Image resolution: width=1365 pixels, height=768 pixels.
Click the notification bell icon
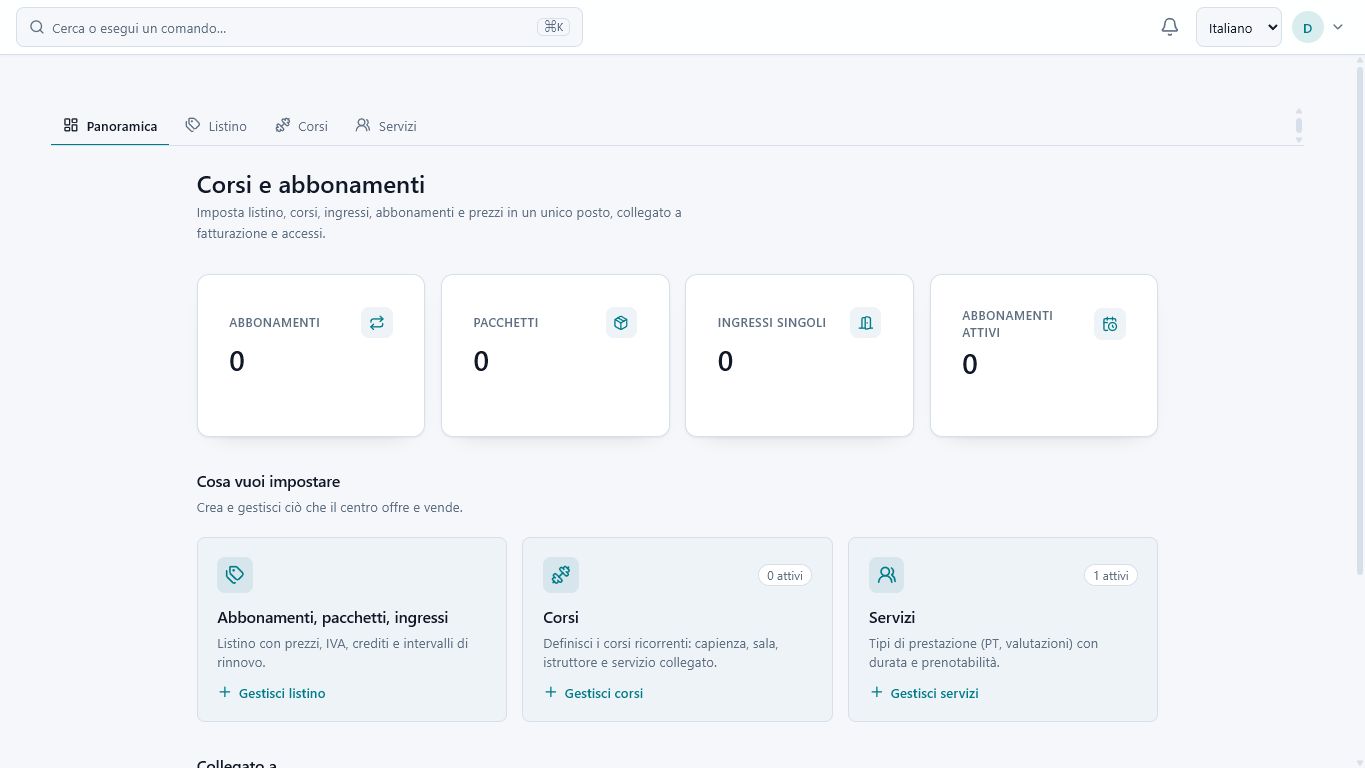tap(1170, 27)
